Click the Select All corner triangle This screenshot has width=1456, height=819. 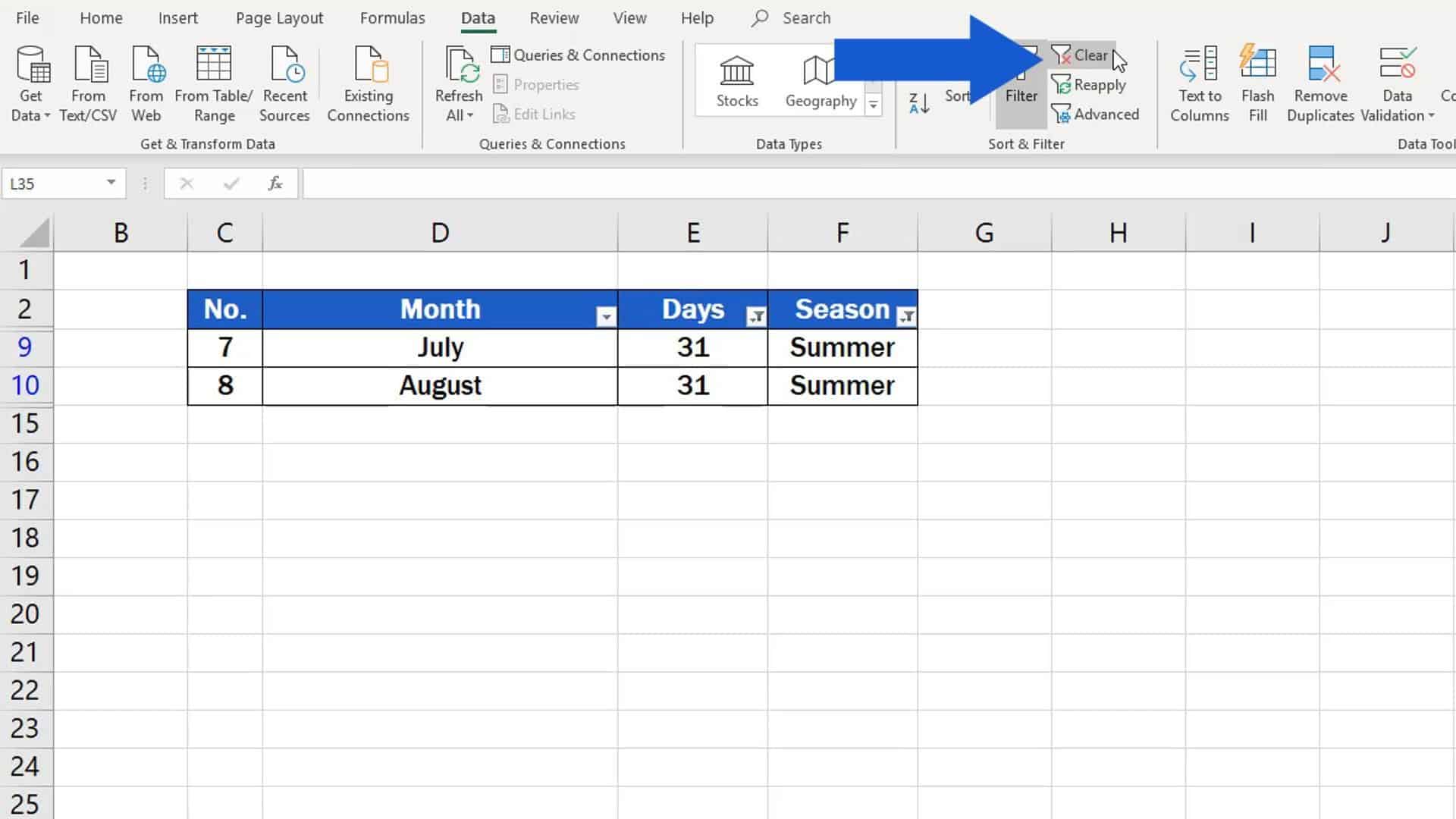34,234
